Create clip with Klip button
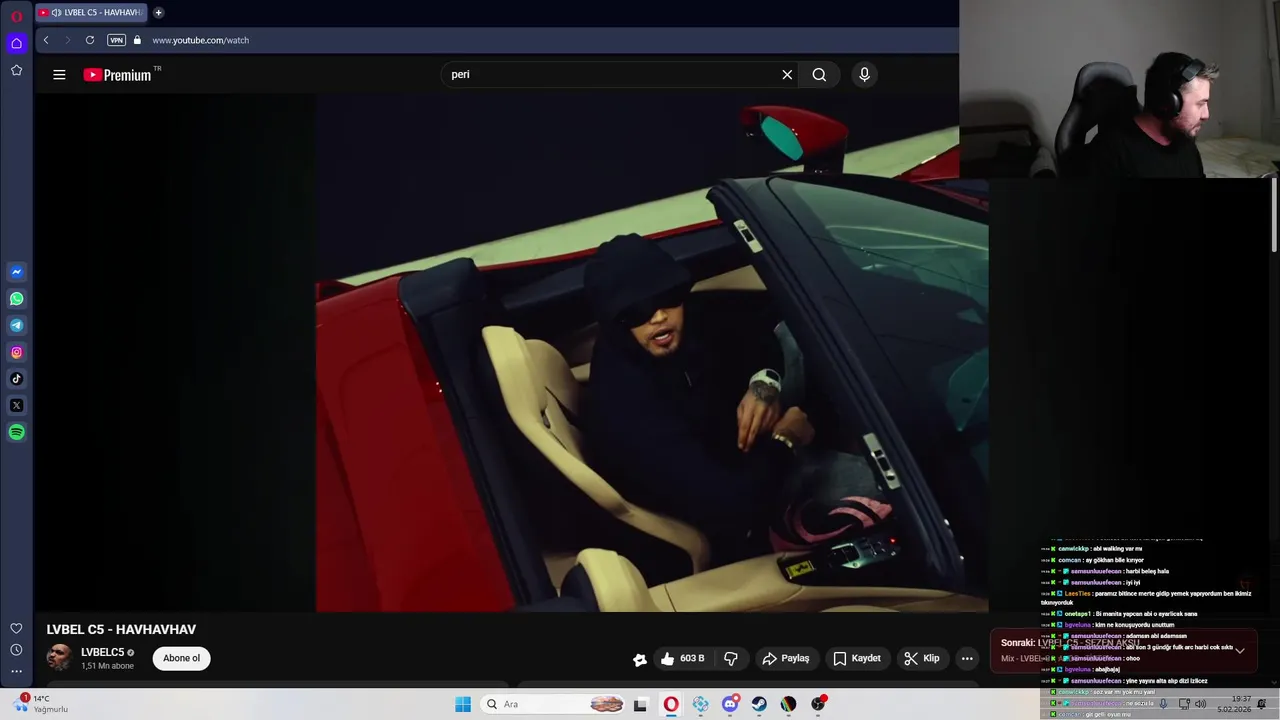The height and width of the screenshot is (720, 1280). (x=922, y=658)
